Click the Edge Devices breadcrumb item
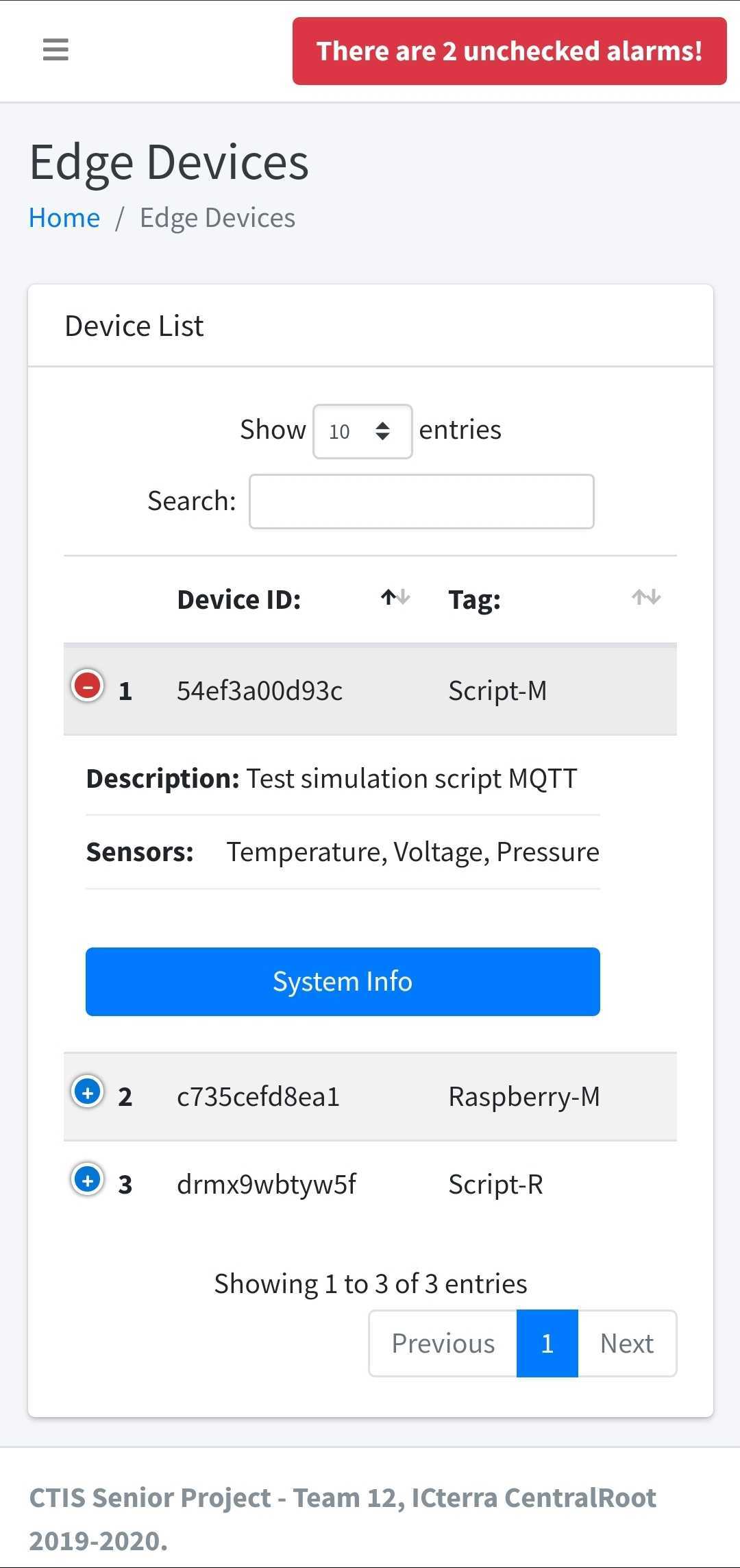This screenshot has width=740, height=1568. 217,218
